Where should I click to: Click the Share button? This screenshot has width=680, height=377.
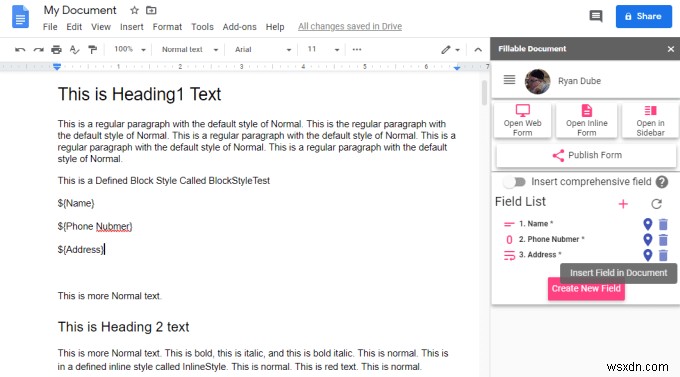tap(644, 16)
